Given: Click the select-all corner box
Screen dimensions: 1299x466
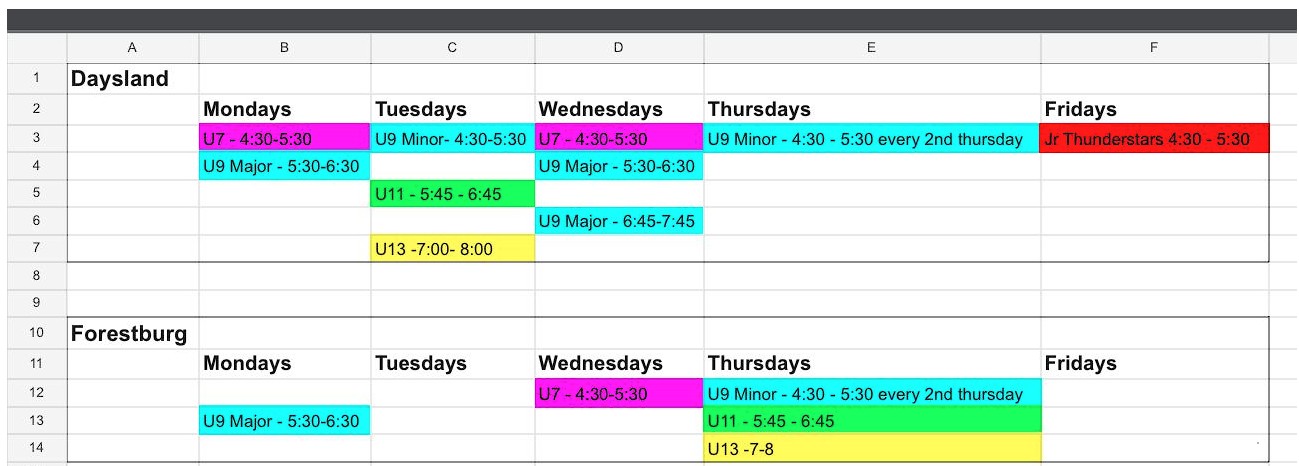Looking at the screenshot, I should [x=36, y=48].
